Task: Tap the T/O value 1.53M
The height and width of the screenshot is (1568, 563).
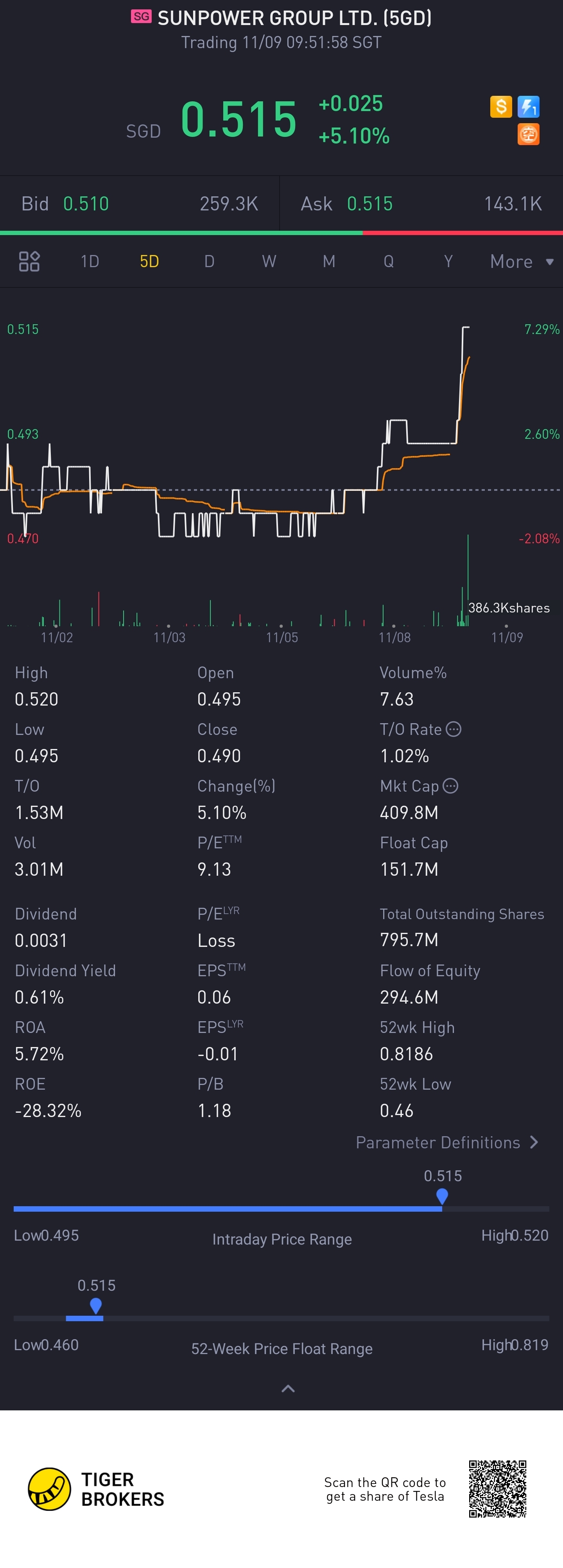Action: point(39,812)
